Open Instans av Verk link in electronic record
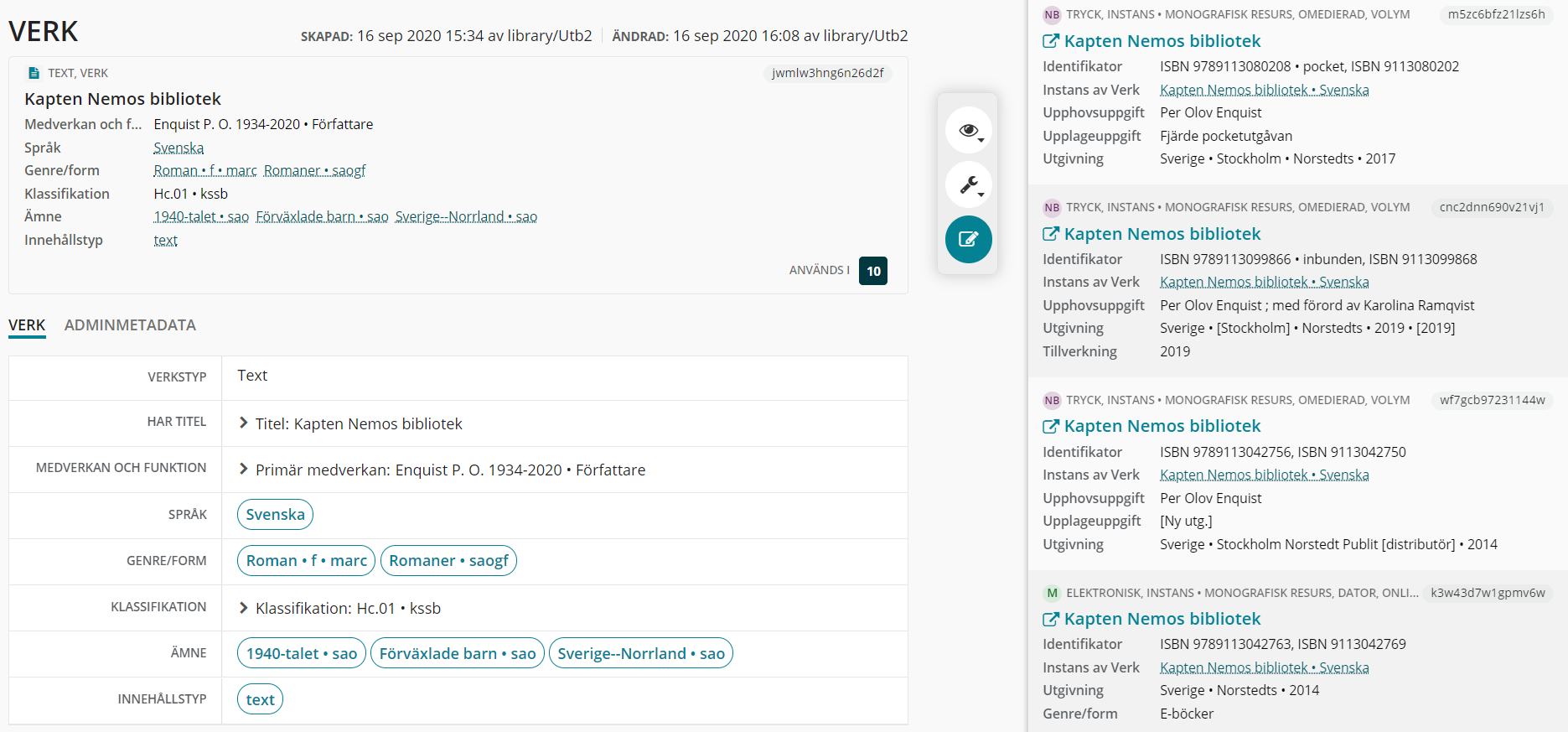The height and width of the screenshot is (732, 1568). tap(1265, 667)
